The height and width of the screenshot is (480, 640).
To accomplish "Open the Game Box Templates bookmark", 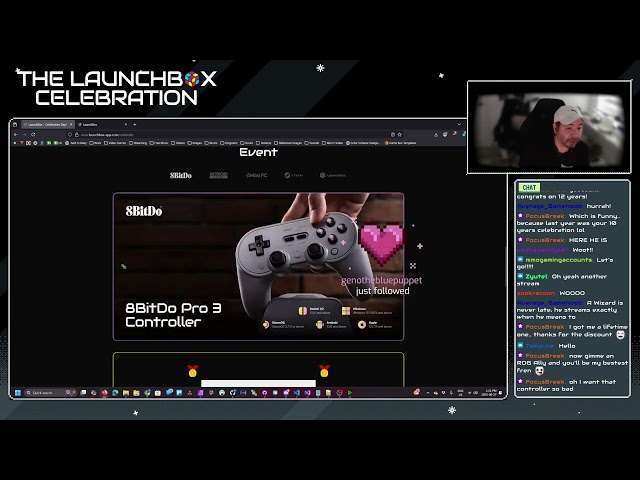I will pos(401,143).
